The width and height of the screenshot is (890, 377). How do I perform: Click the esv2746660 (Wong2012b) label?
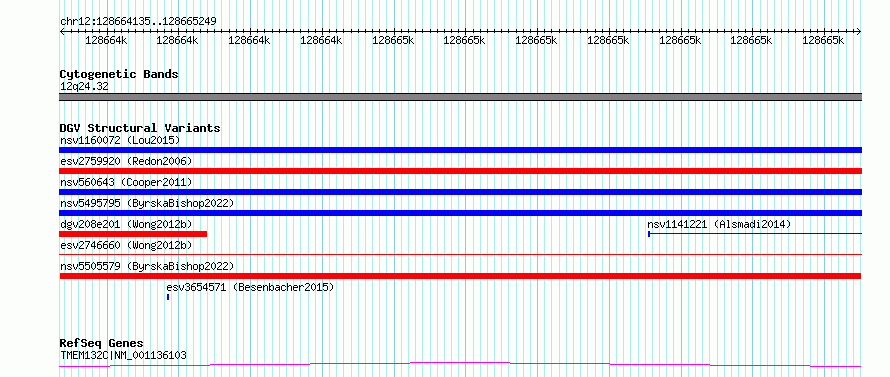[126, 245]
